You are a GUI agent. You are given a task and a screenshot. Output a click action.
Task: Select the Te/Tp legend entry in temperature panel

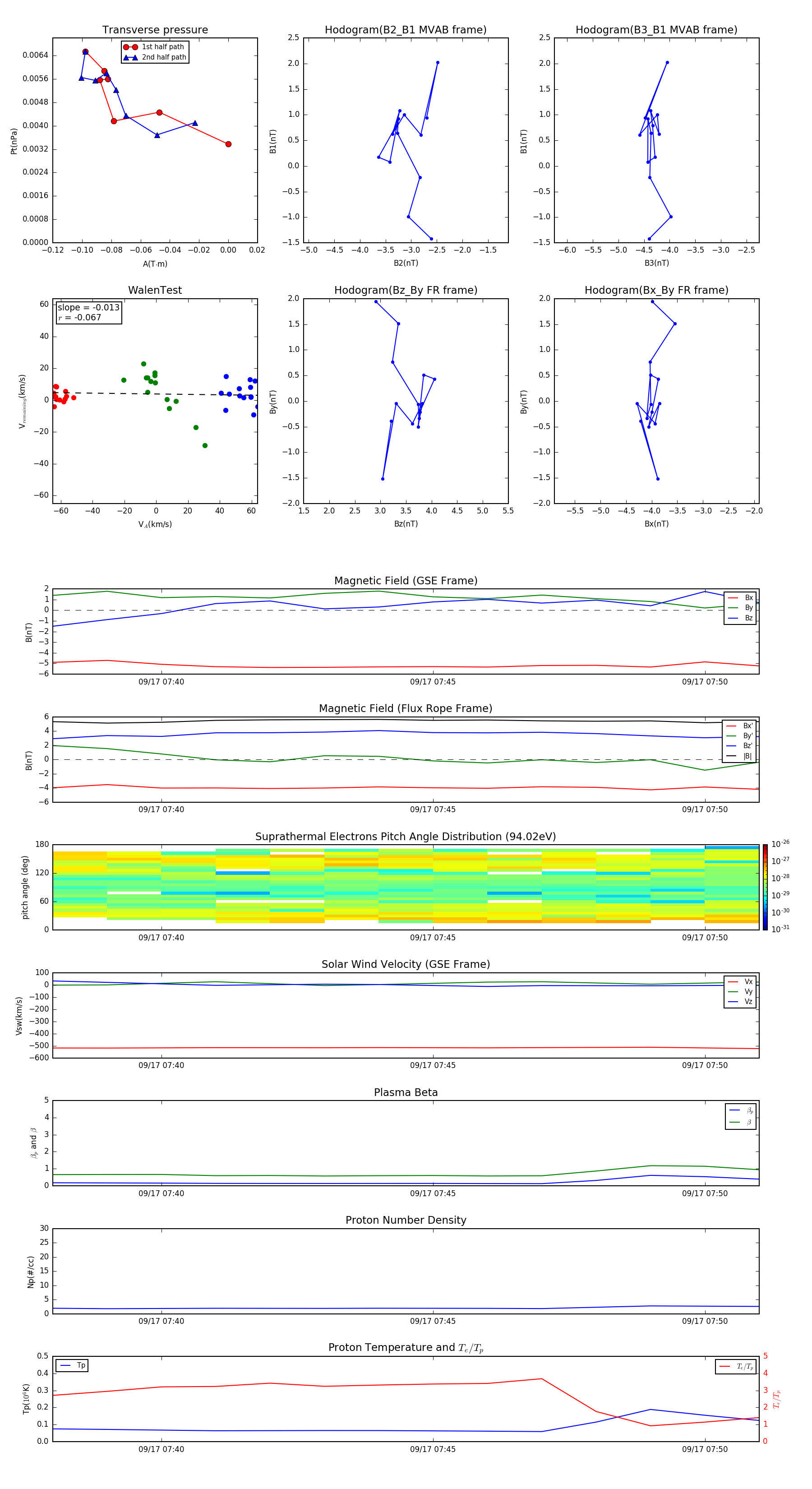[736, 1366]
